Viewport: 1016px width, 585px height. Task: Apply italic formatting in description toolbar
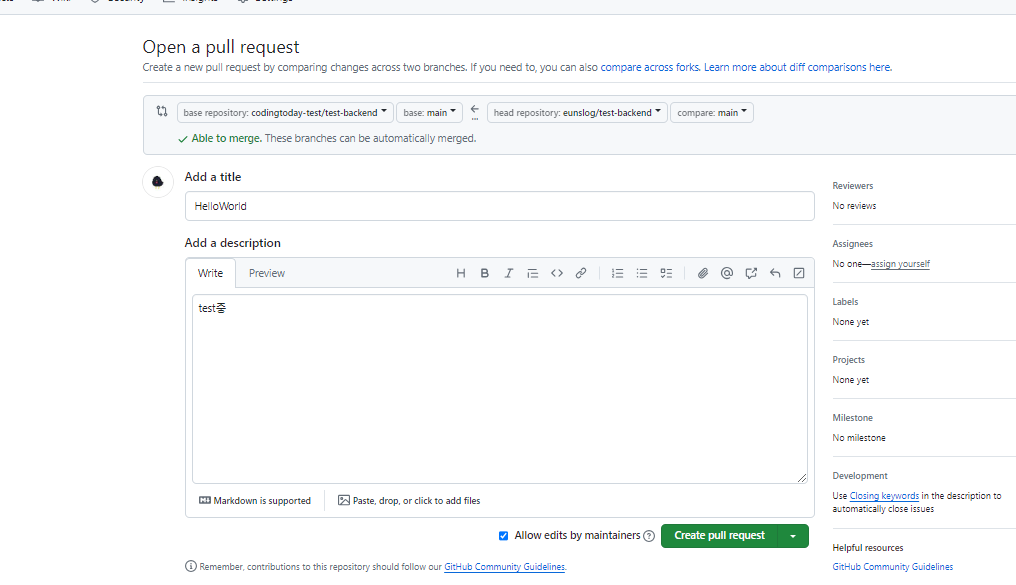tap(509, 273)
